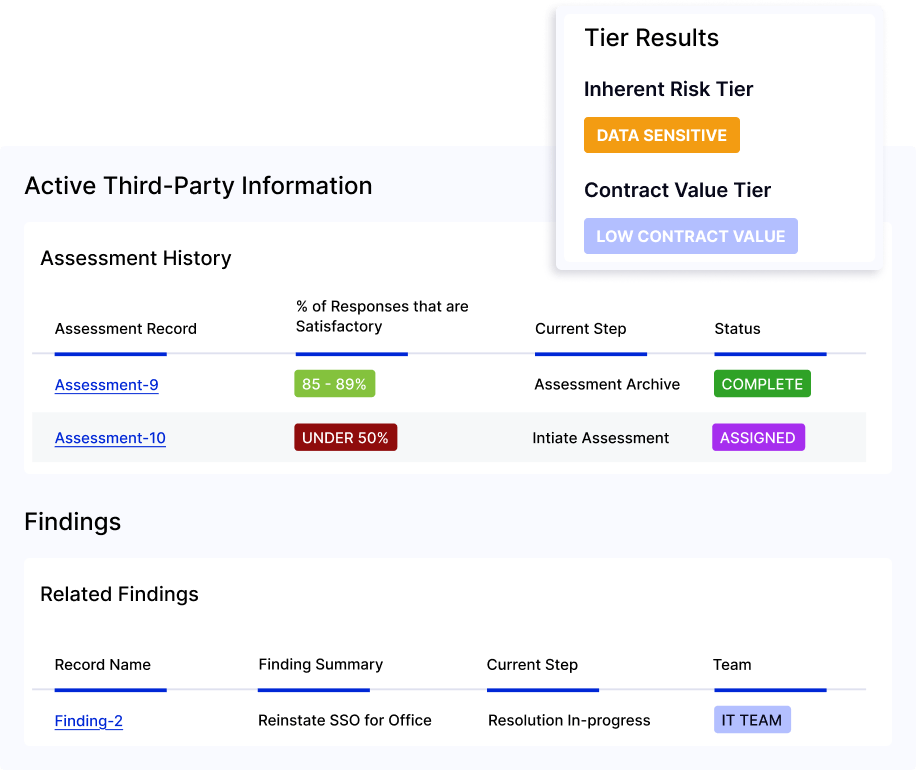Click the Status column header
This screenshot has height=770, width=916.
click(737, 329)
